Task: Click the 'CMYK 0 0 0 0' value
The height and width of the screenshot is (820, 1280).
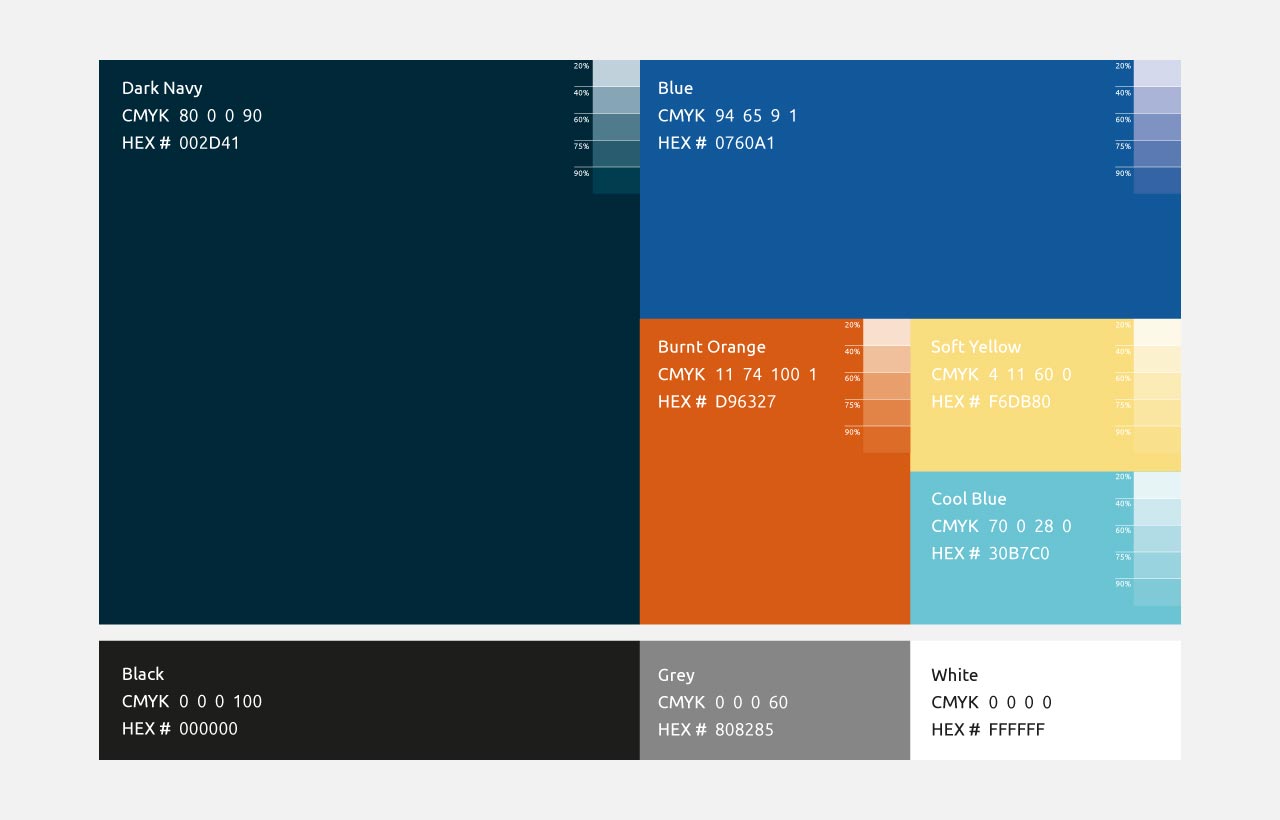Action: pos(992,703)
